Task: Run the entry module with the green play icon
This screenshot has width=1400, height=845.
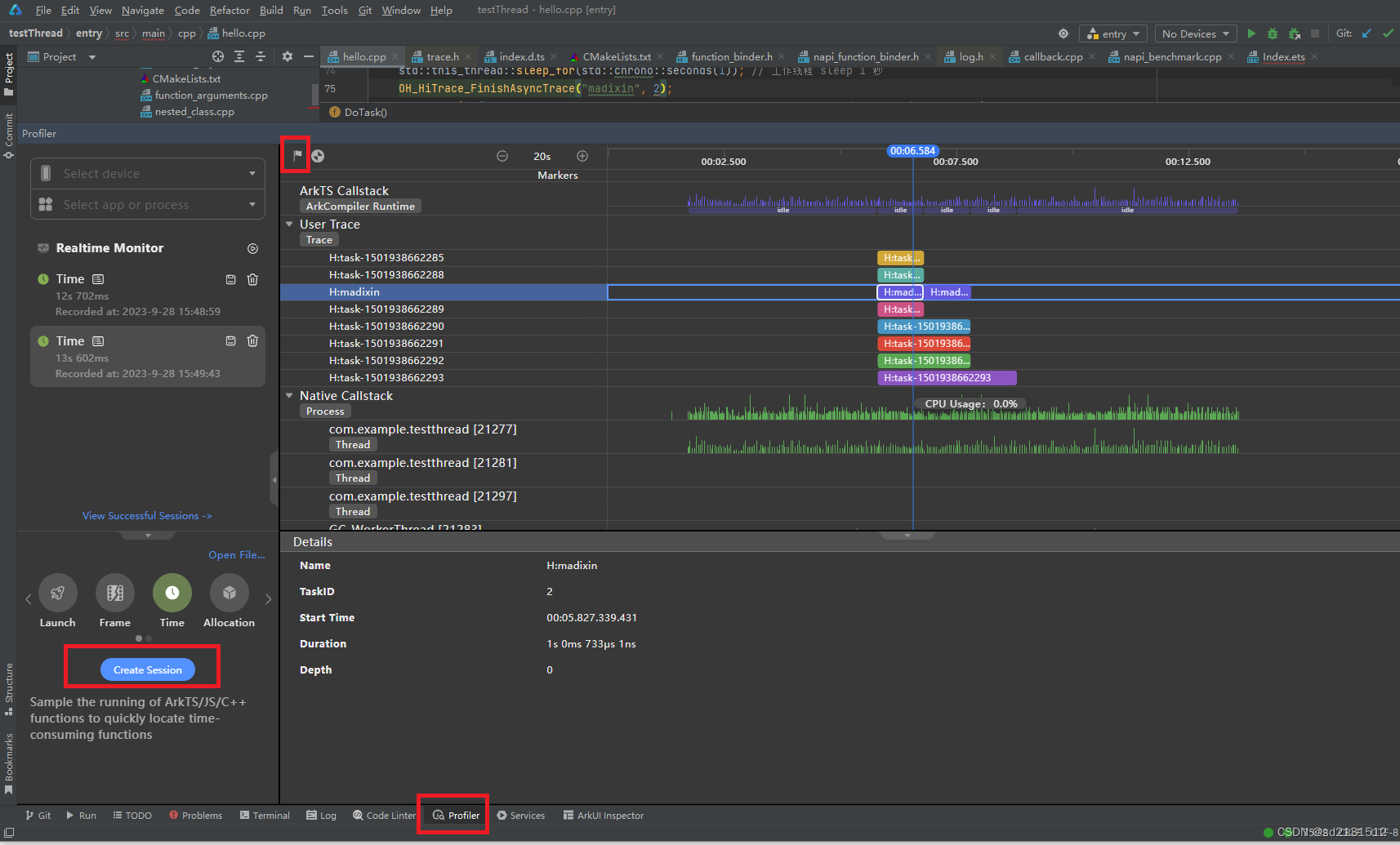Action: pyautogui.click(x=1252, y=33)
